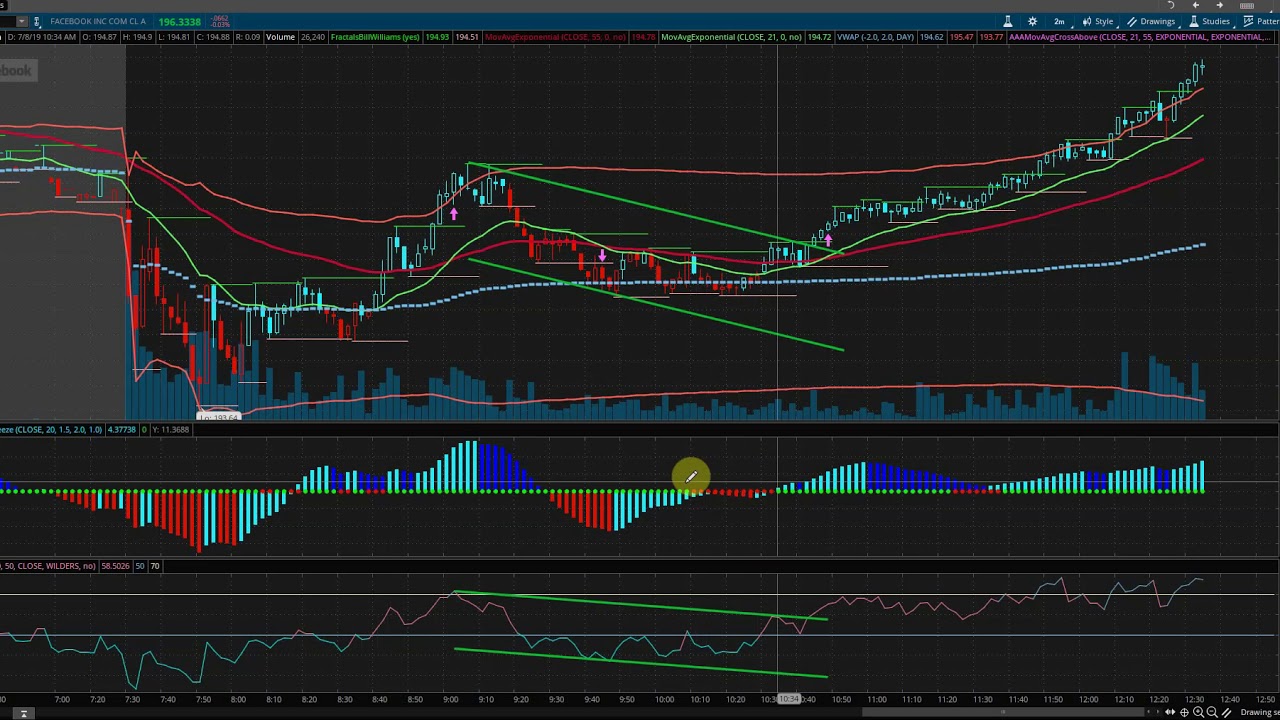This screenshot has width=1280, height=720.
Task: Click the crosshair pan icon at bottom
Action: [x=1184, y=712]
